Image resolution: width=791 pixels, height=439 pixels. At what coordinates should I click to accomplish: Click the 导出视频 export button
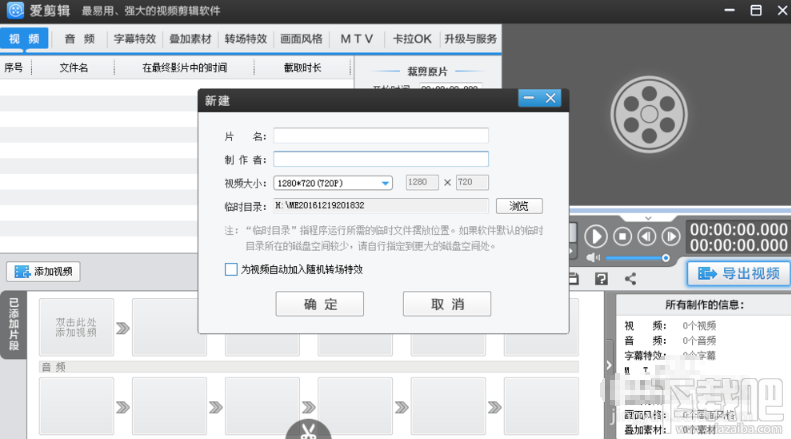point(739,273)
